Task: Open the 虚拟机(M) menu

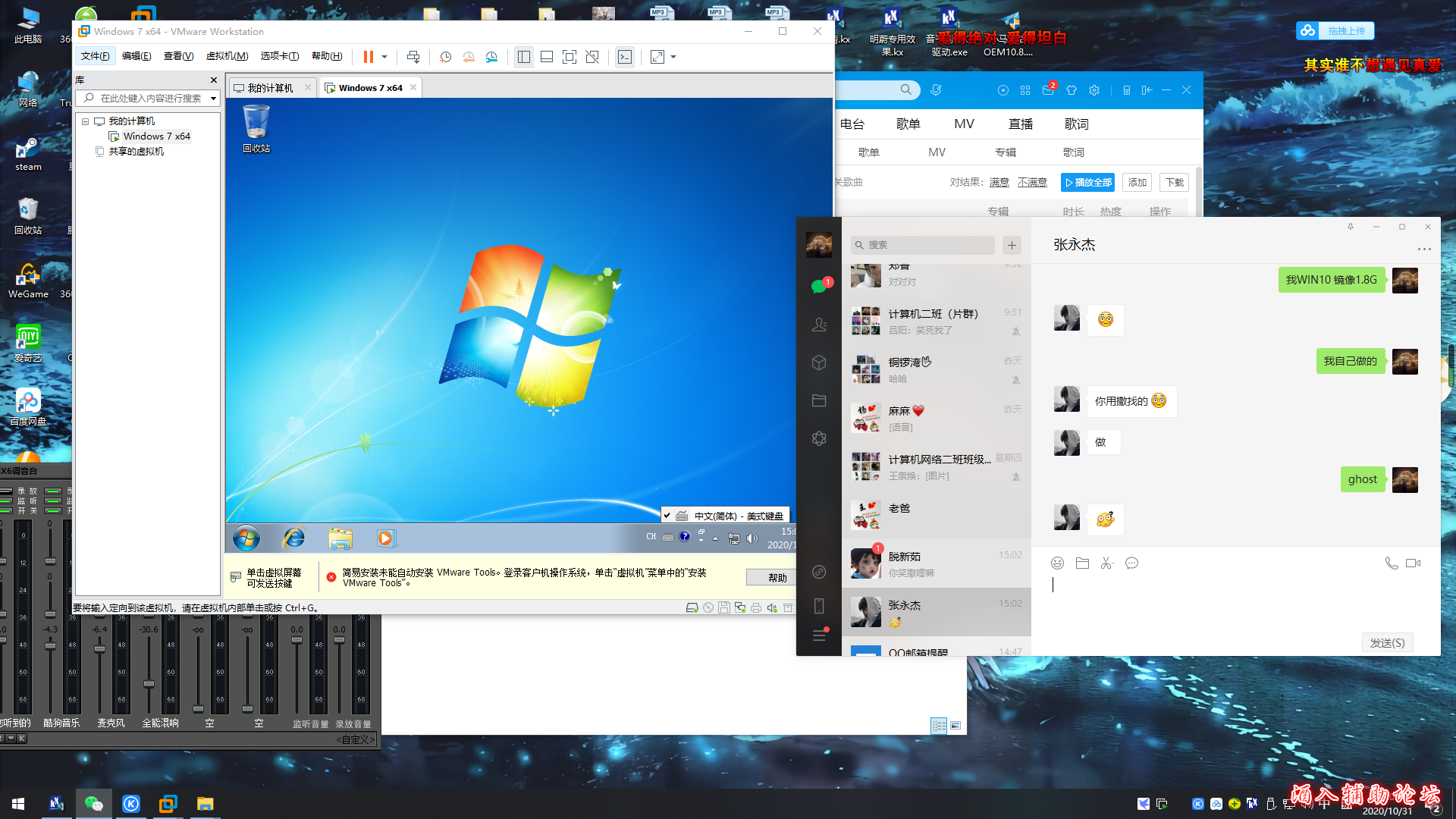Action: click(x=227, y=56)
